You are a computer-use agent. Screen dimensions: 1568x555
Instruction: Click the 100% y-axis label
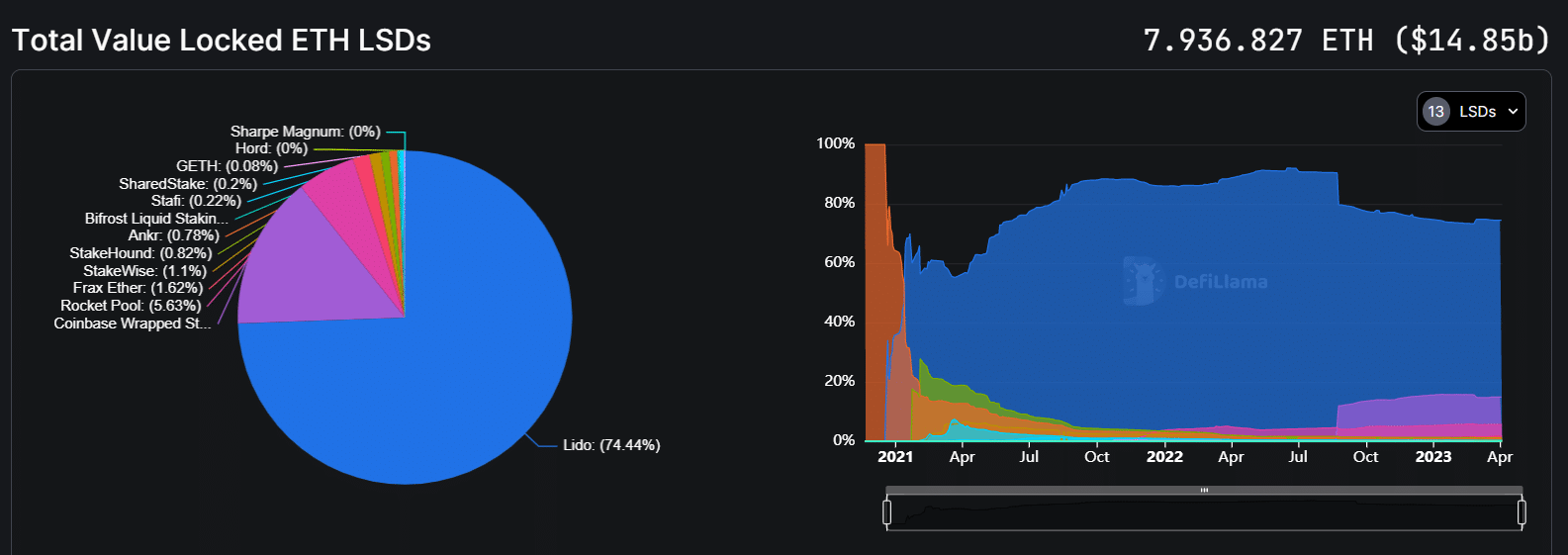tap(835, 143)
